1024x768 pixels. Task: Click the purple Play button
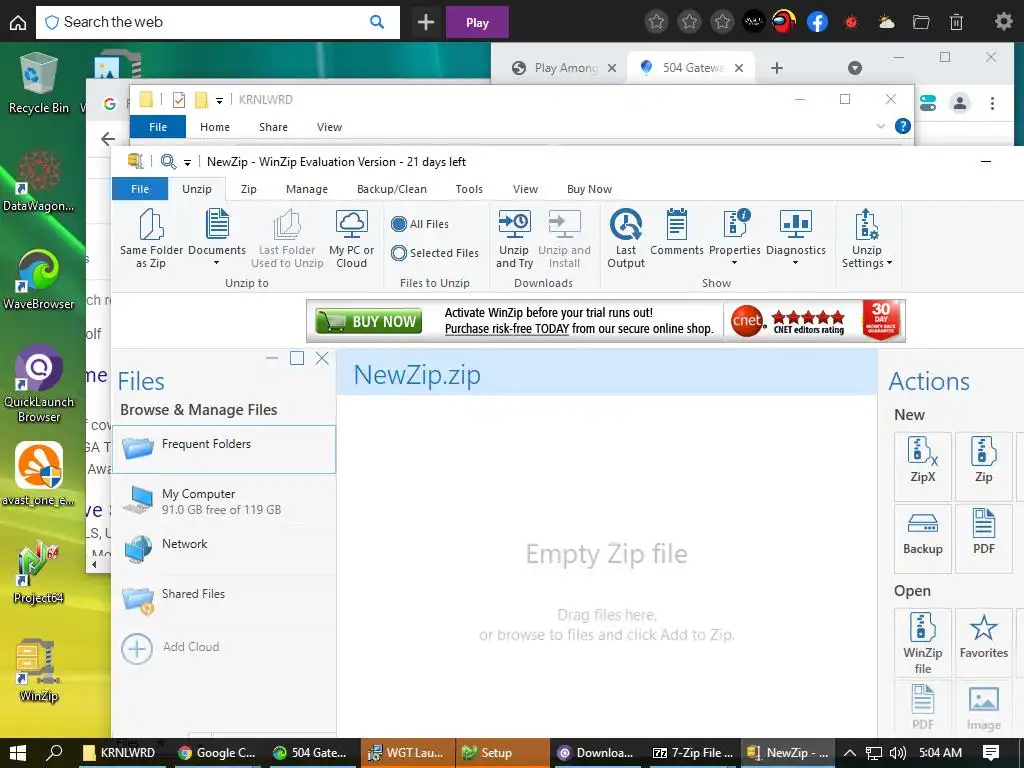pos(477,22)
